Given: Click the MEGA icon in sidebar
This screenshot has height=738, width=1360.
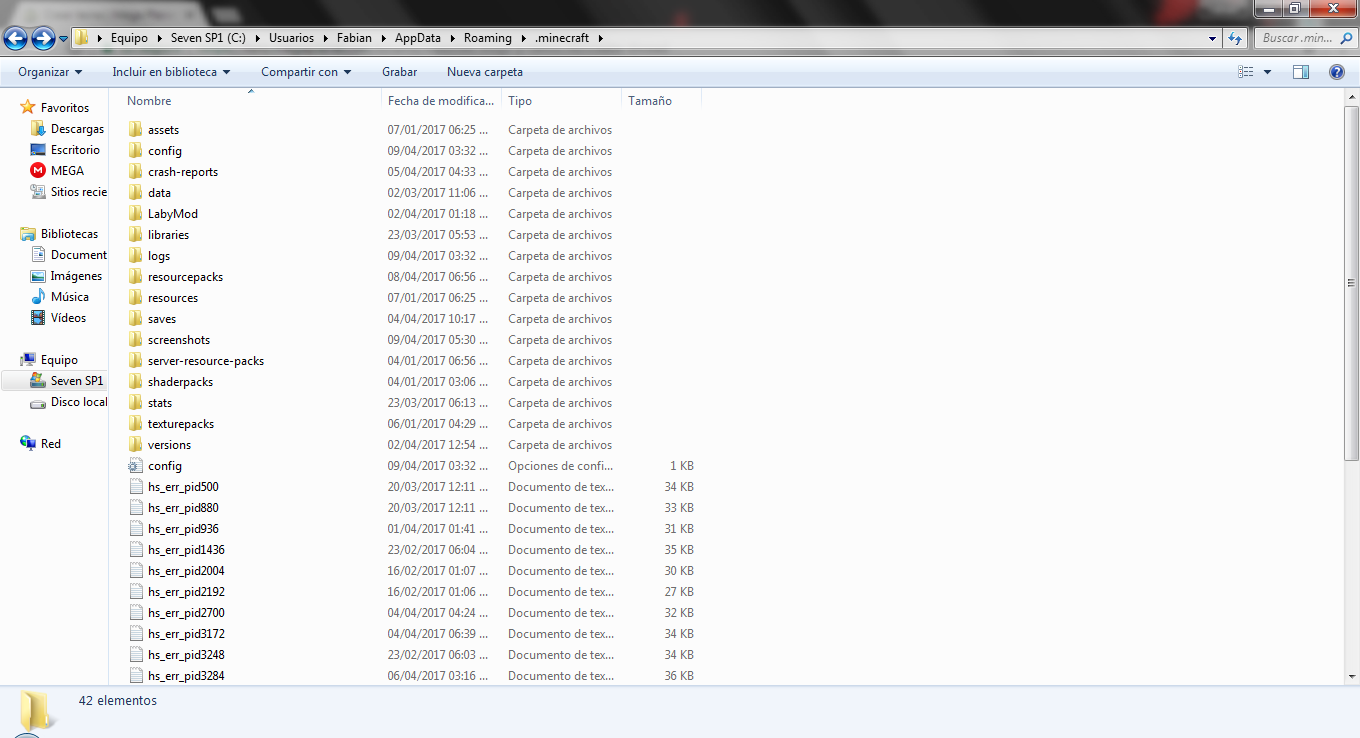Looking at the screenshot, I should pos(38,171).
